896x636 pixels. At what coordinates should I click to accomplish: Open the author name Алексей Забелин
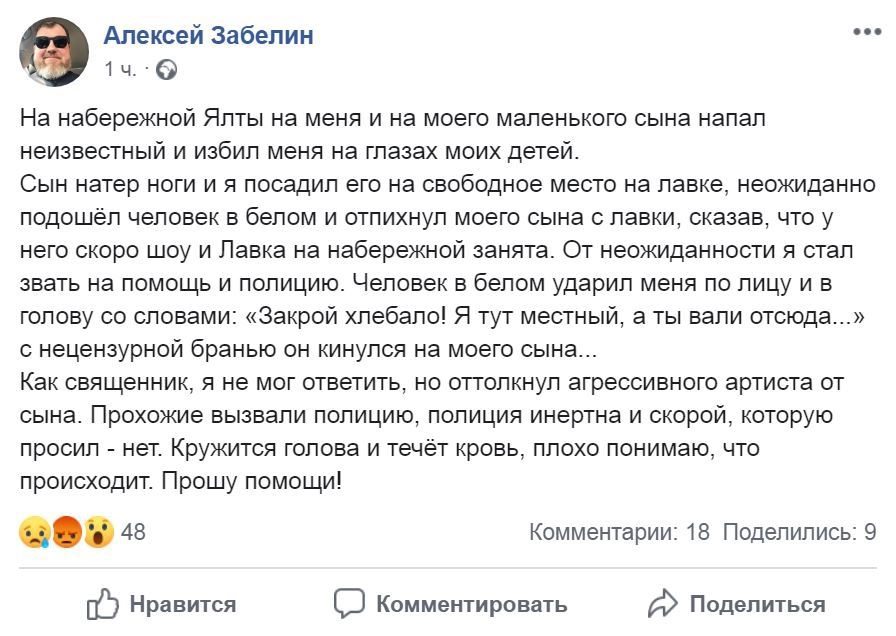208,36
